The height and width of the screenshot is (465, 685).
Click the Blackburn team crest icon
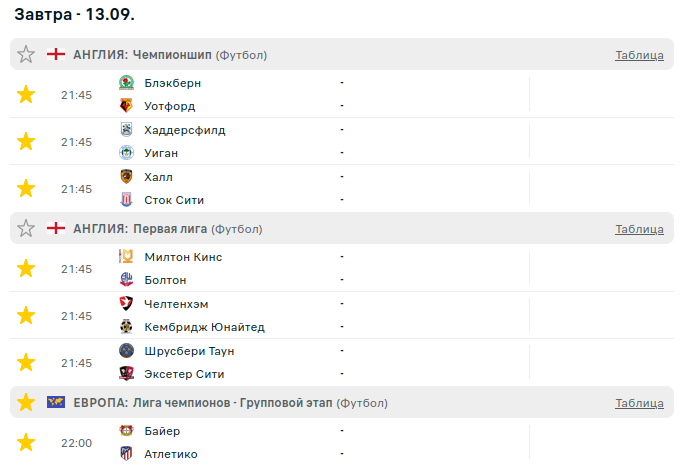tap(127, 83)
